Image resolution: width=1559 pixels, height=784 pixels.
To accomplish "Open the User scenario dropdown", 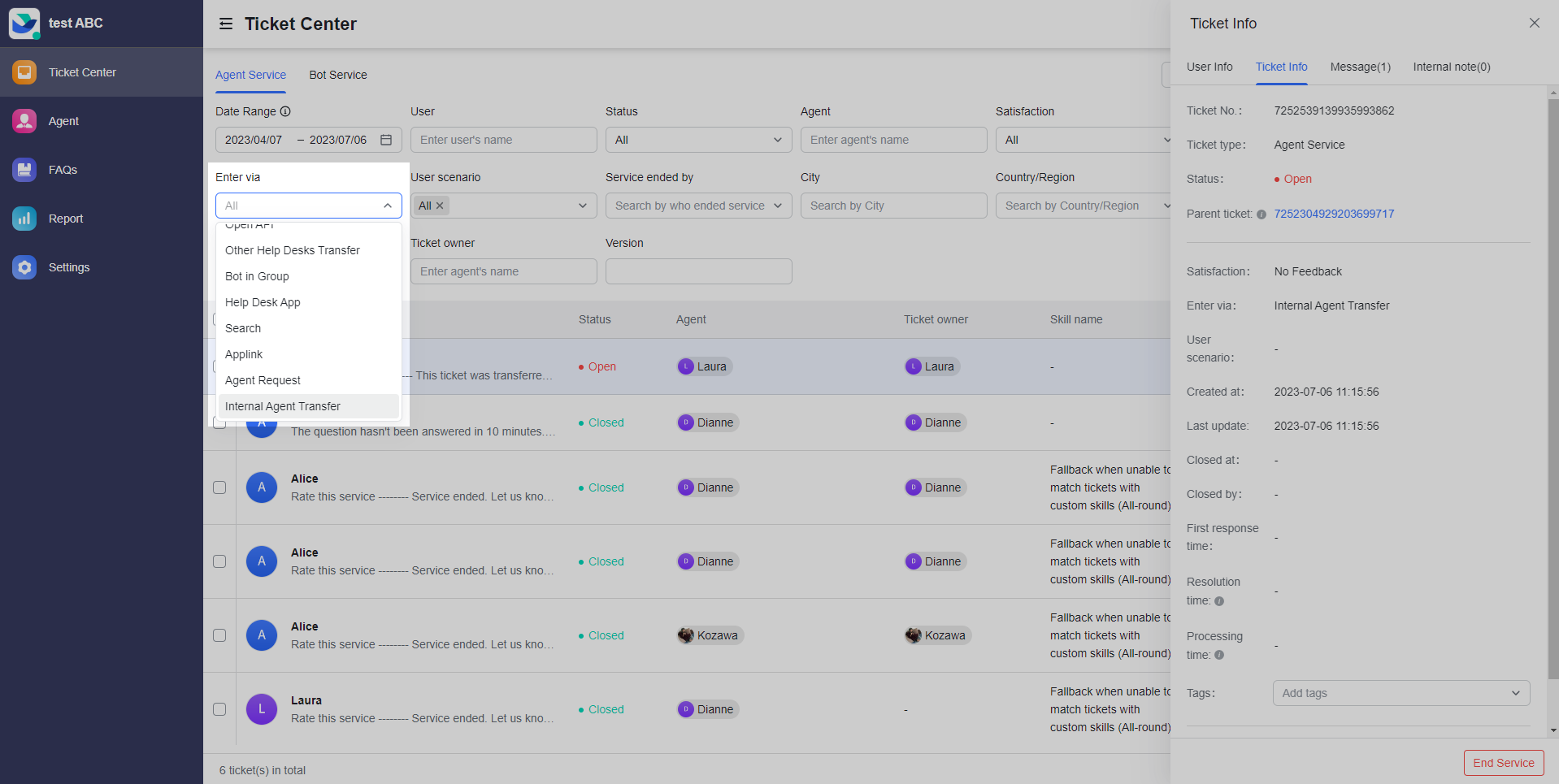I will click(503, 206).
